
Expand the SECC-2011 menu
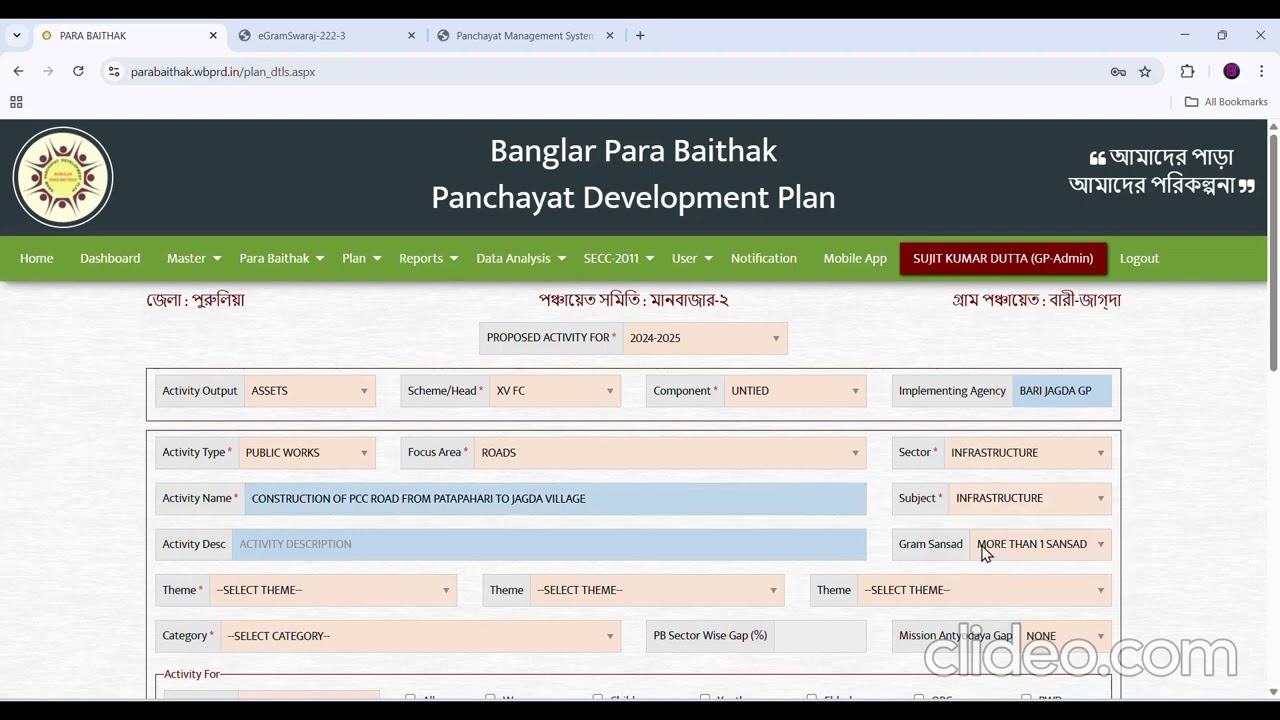[x=619, y=258]
